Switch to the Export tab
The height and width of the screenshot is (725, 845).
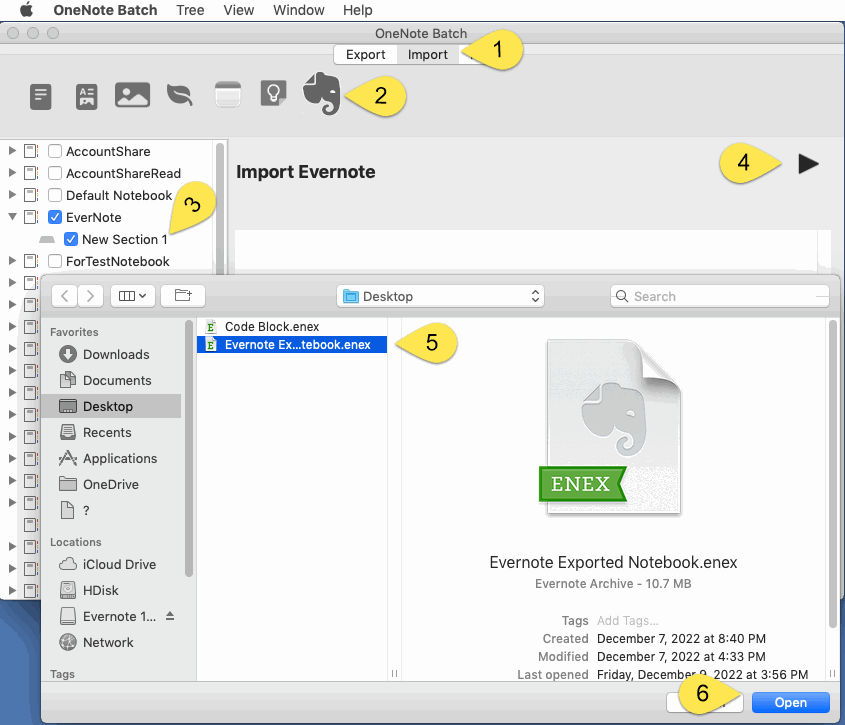click(x=365, y=54)
